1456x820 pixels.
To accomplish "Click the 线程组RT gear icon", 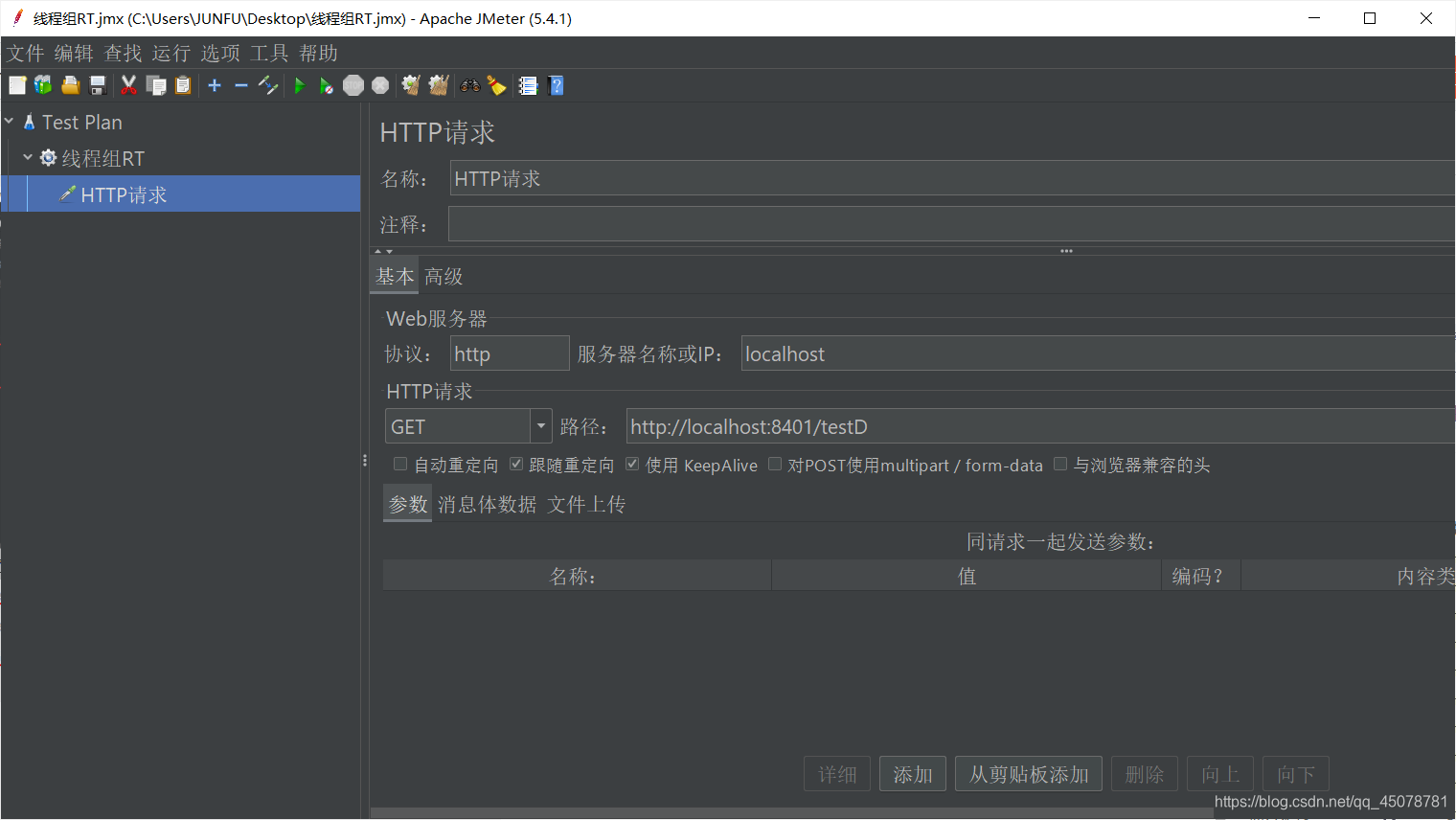I will (48, 157).
